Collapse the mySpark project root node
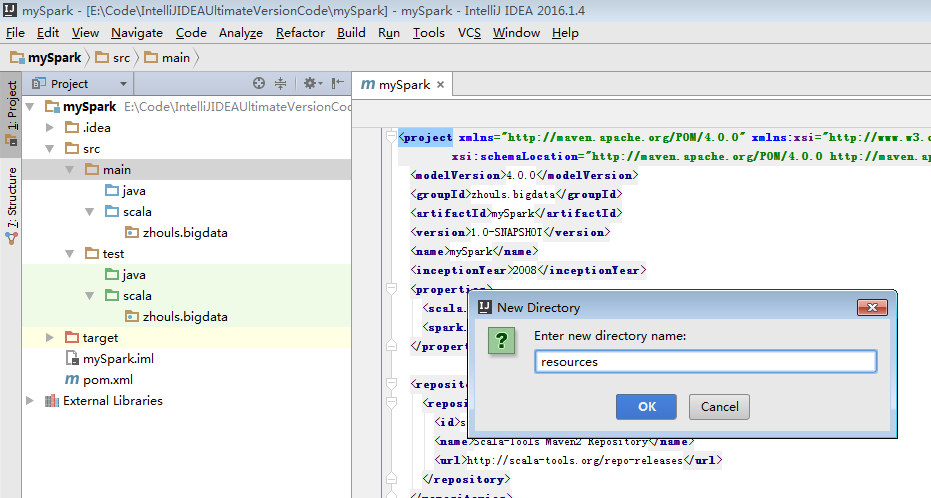 click(x=30, y=107)
